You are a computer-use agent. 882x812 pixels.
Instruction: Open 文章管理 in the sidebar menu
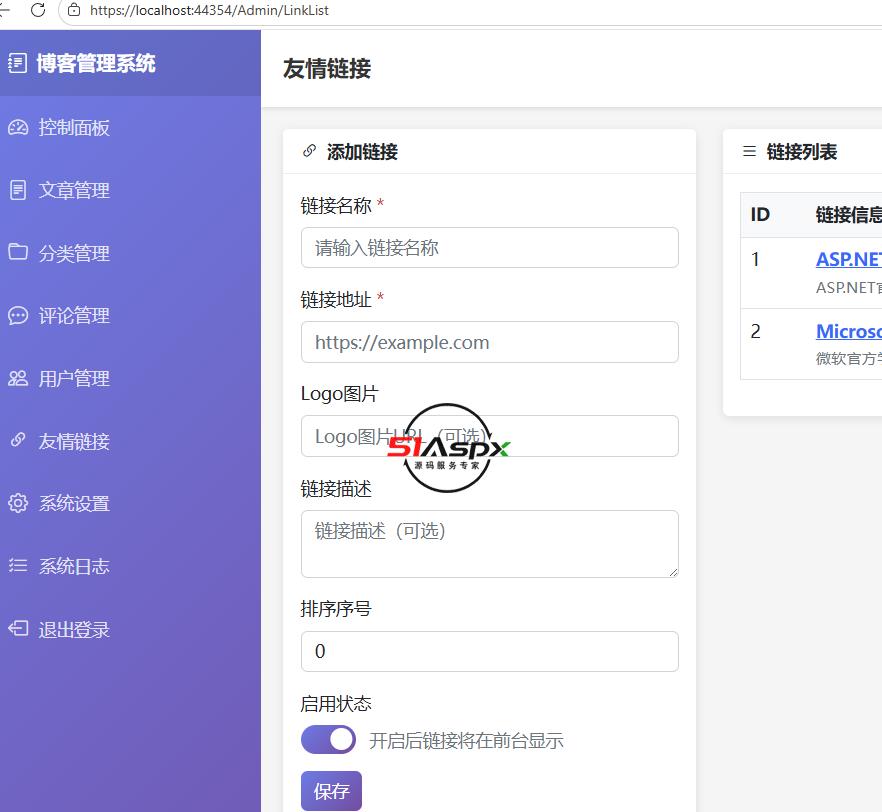pos(74,190)
